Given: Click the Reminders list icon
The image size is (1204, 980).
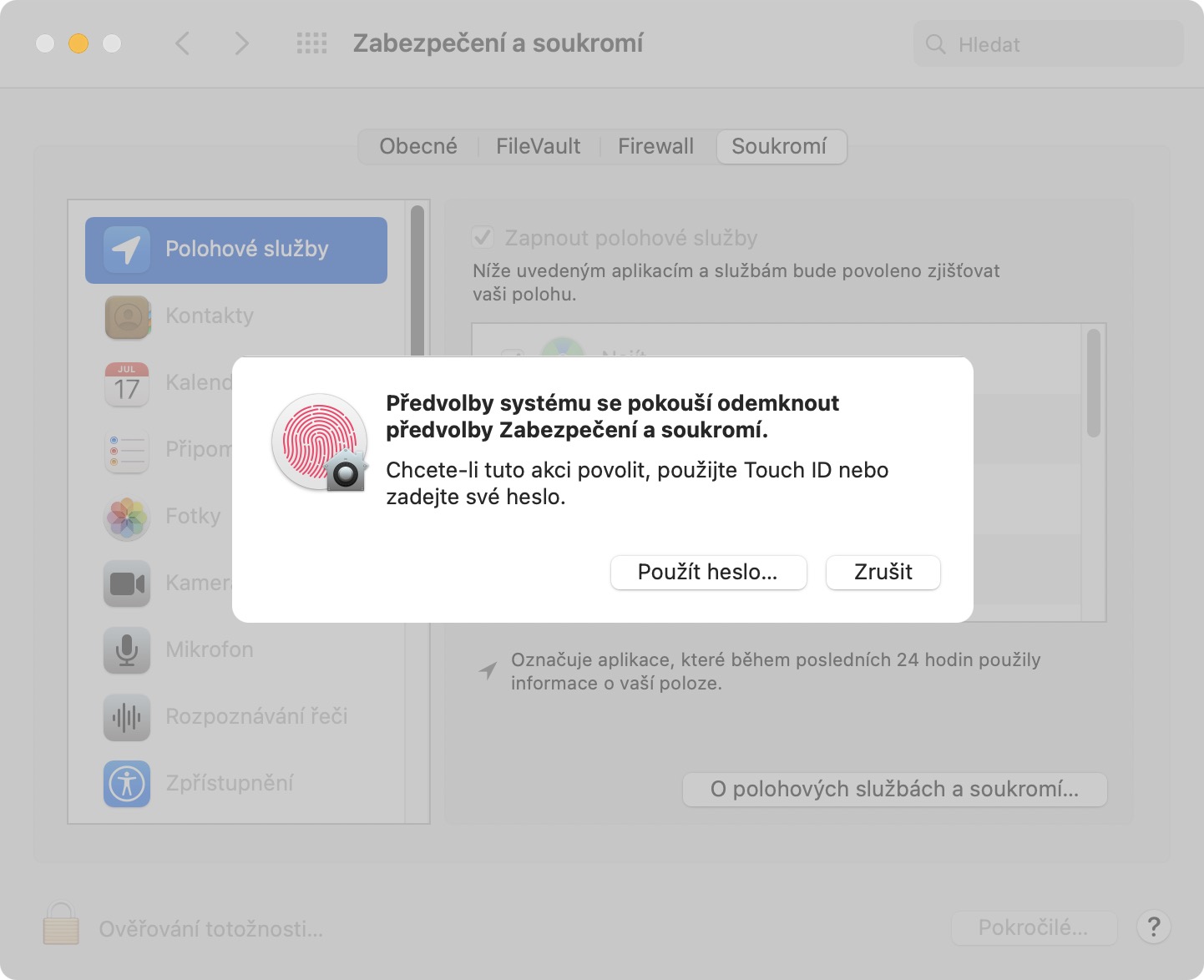Looking at the screenshot, I should pyautogui.click(x=127, y=450).
